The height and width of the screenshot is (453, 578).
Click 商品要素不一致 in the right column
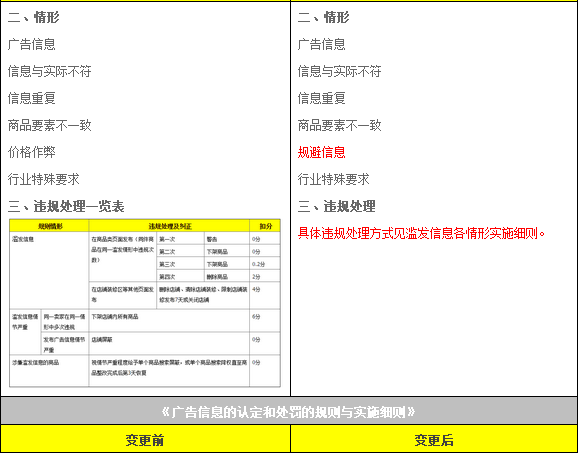click(x=340, y=125)
